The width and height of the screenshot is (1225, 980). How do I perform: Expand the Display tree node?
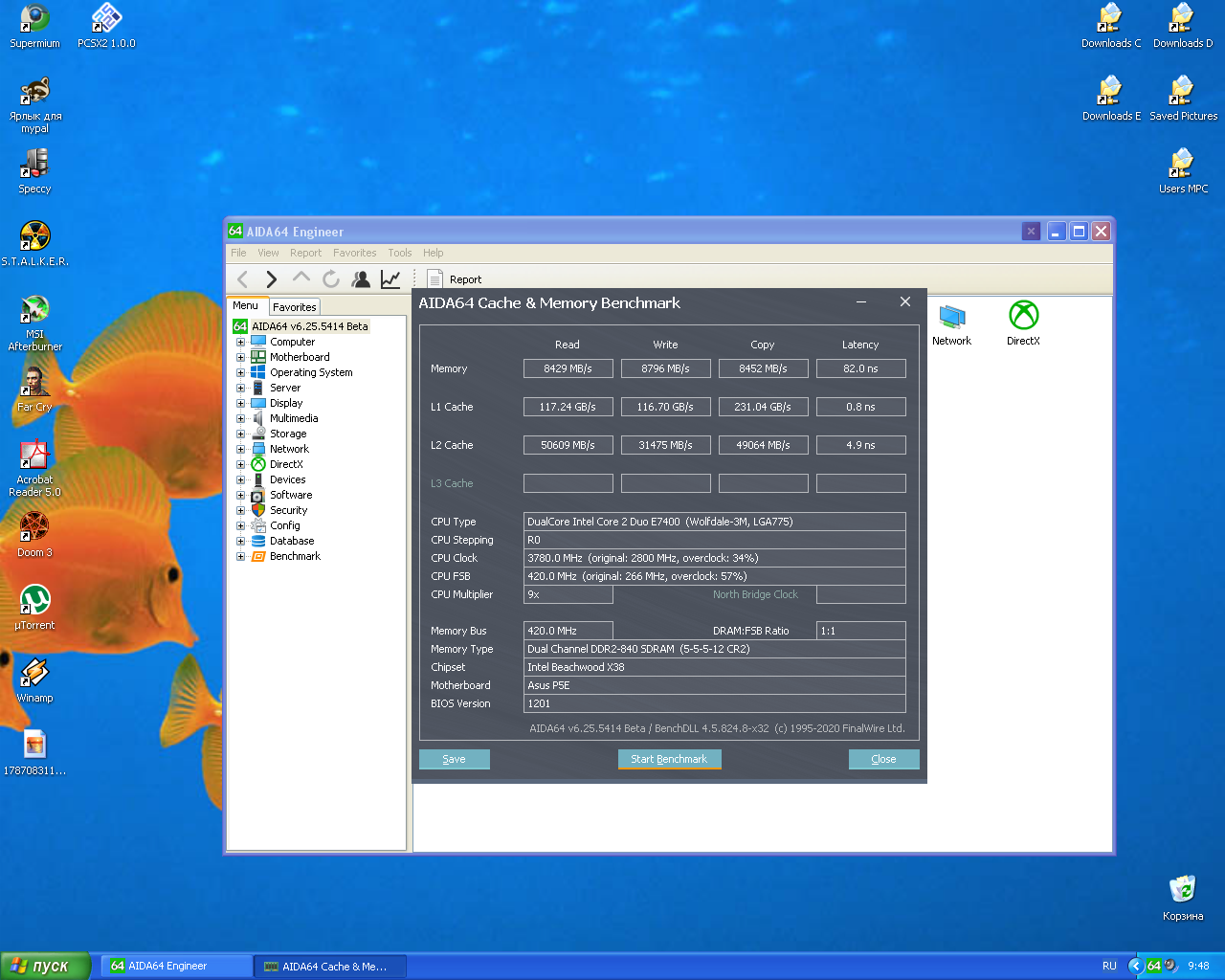pyautogui.click(x=241, y=403)
